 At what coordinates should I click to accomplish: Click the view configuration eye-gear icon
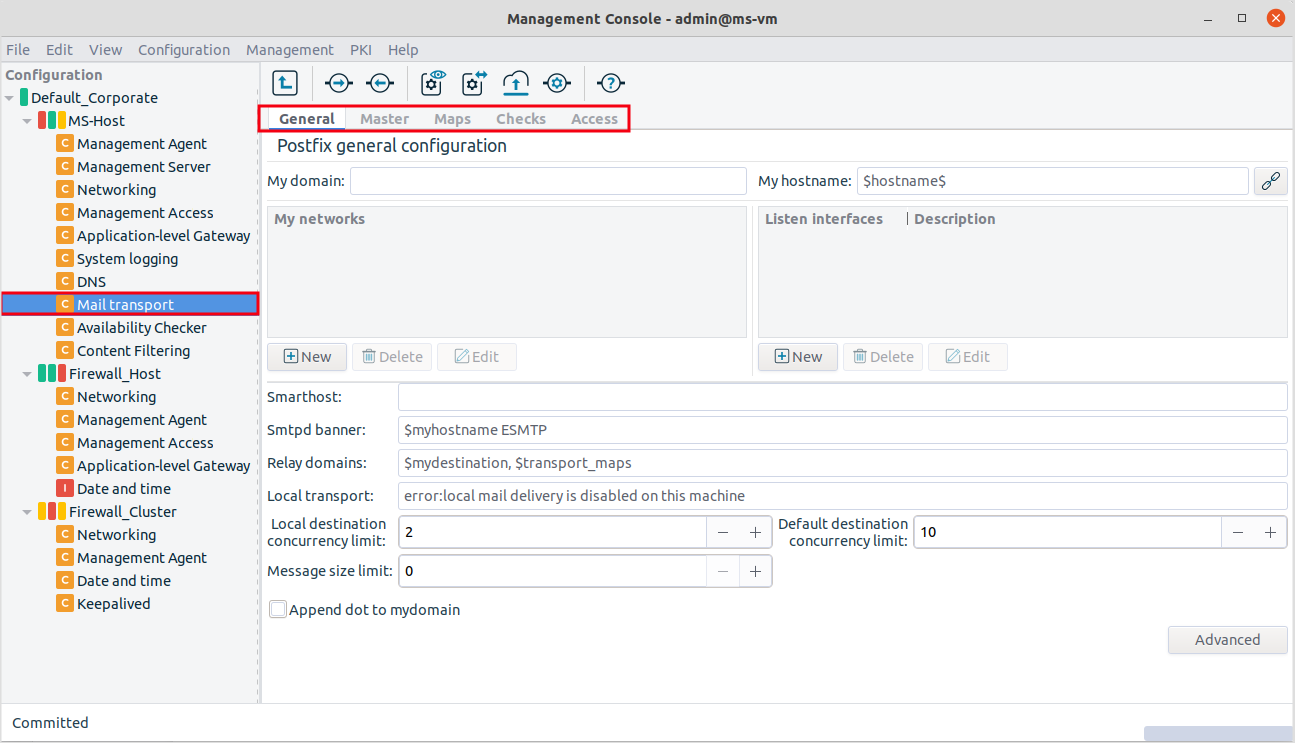point(433,83)
